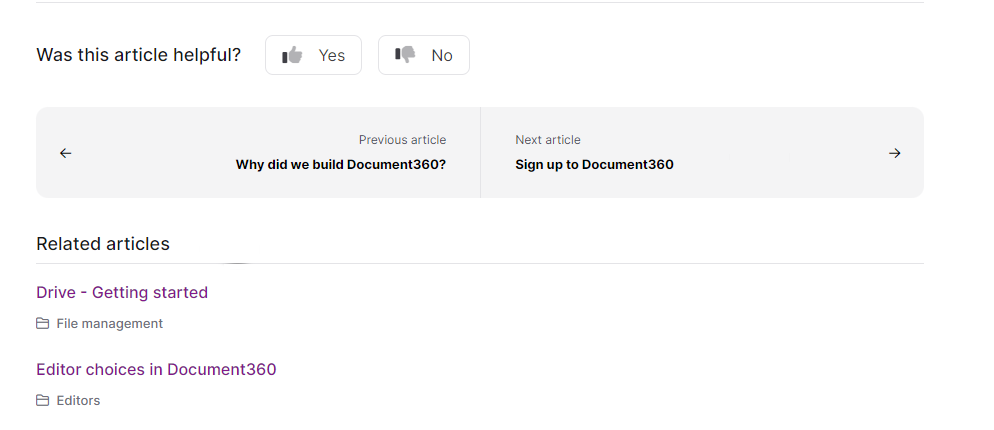Click the thumbs-up icon
This screenshot has height=430, width=994.
292,55
